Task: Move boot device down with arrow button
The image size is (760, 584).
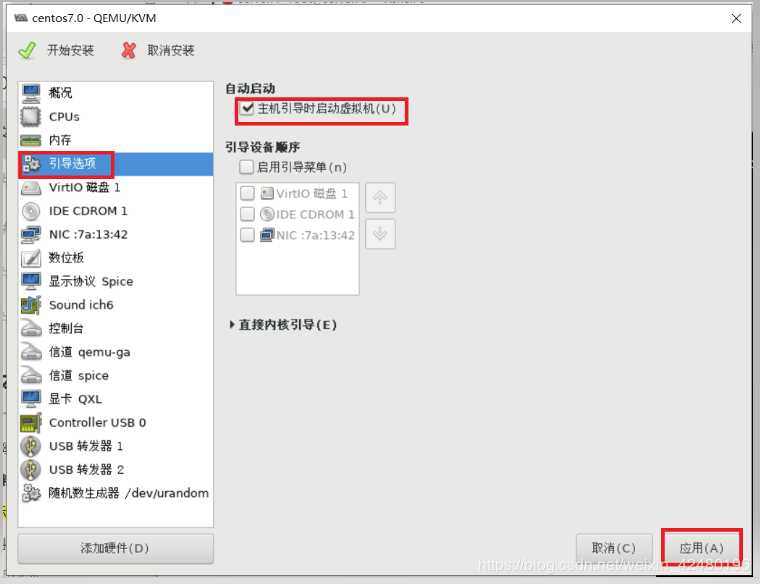Action: pos(380,234)
